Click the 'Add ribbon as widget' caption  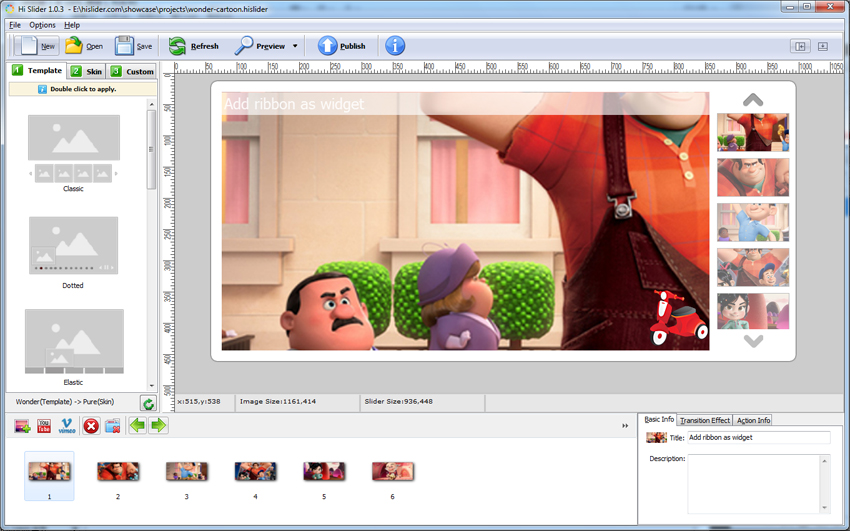pyautogui.click(x=294, y=104)
